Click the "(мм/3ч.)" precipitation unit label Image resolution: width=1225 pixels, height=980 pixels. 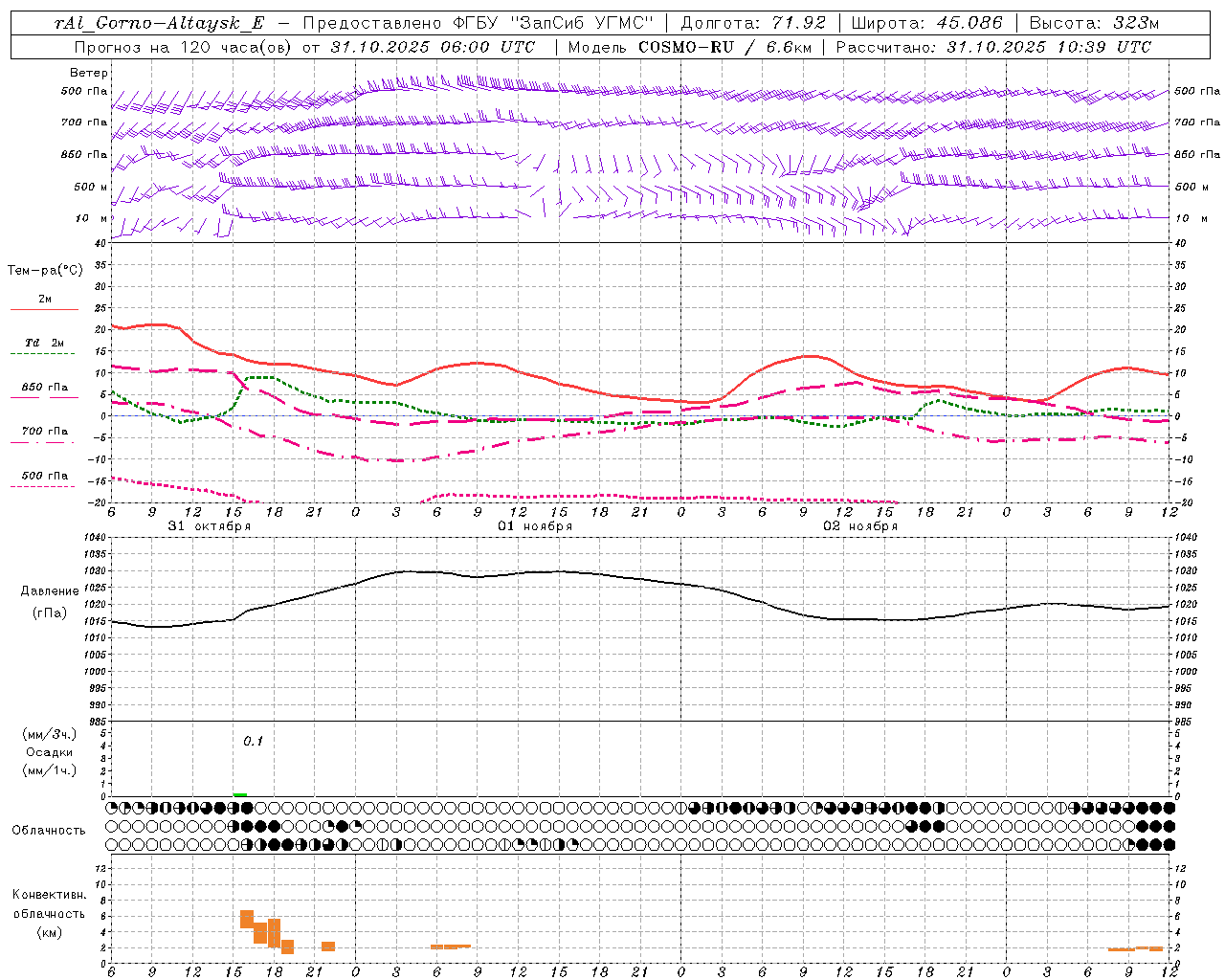pyautogui.click(x=50, y=734)
